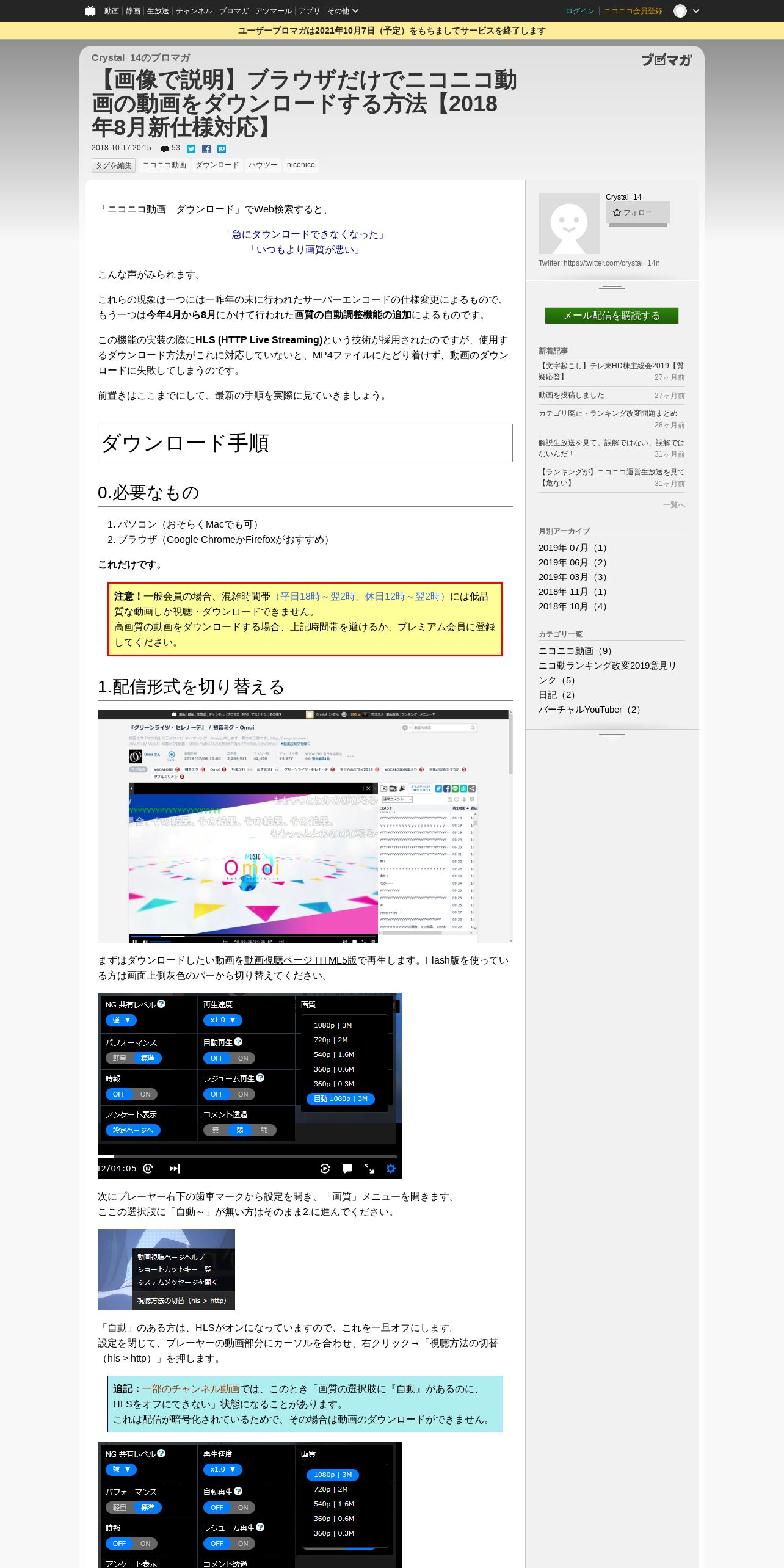This screenshot has width=784, height=1568.
Task: Open the ダウンロード tag
Action: (x=217, y=165)
